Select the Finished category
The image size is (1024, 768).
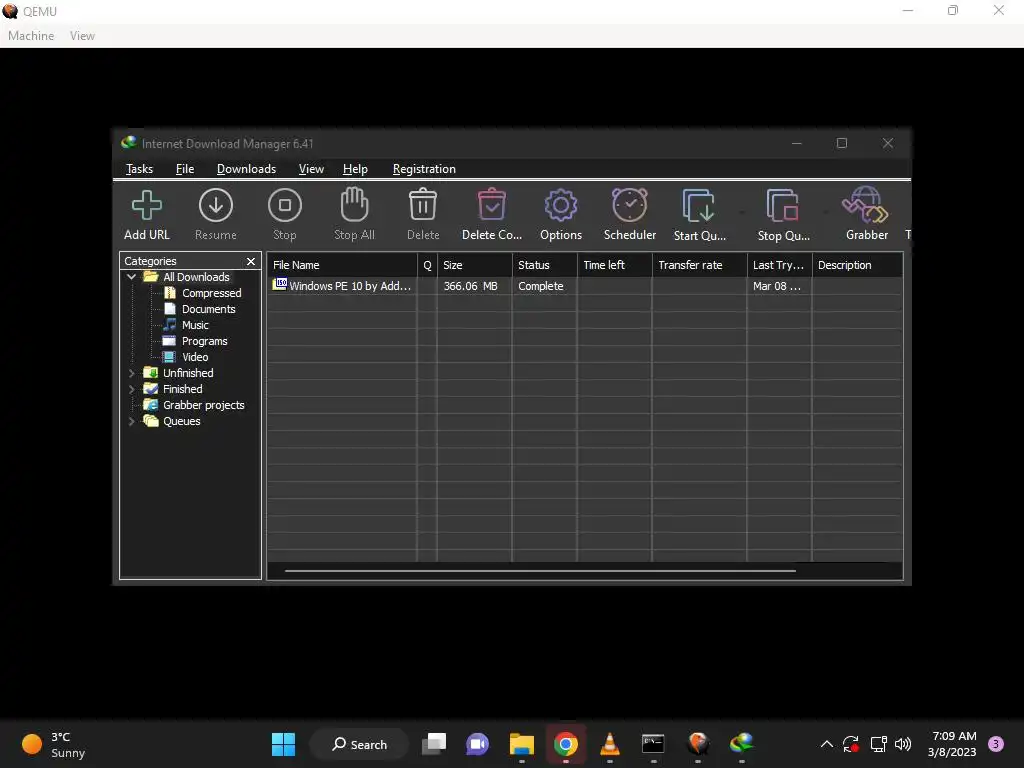pyautogui.click(x=182, y=389)
